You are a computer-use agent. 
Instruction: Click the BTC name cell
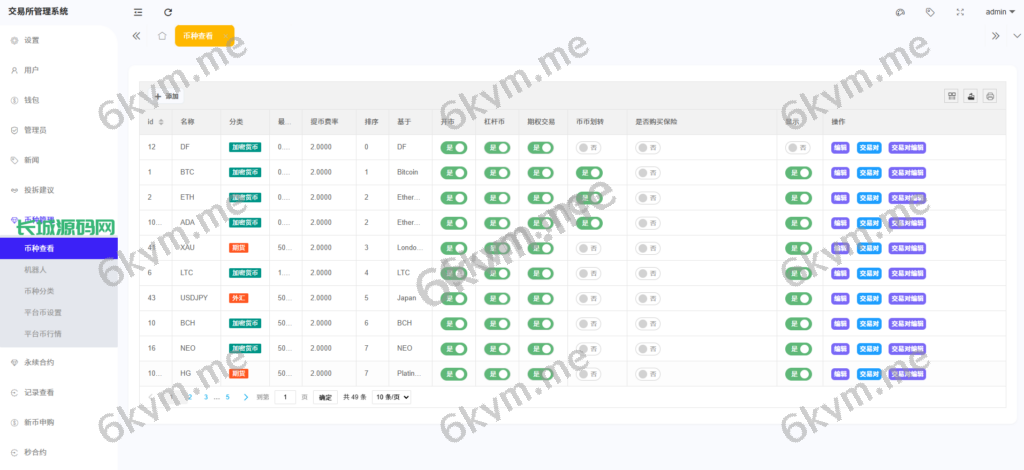point(187,172)
